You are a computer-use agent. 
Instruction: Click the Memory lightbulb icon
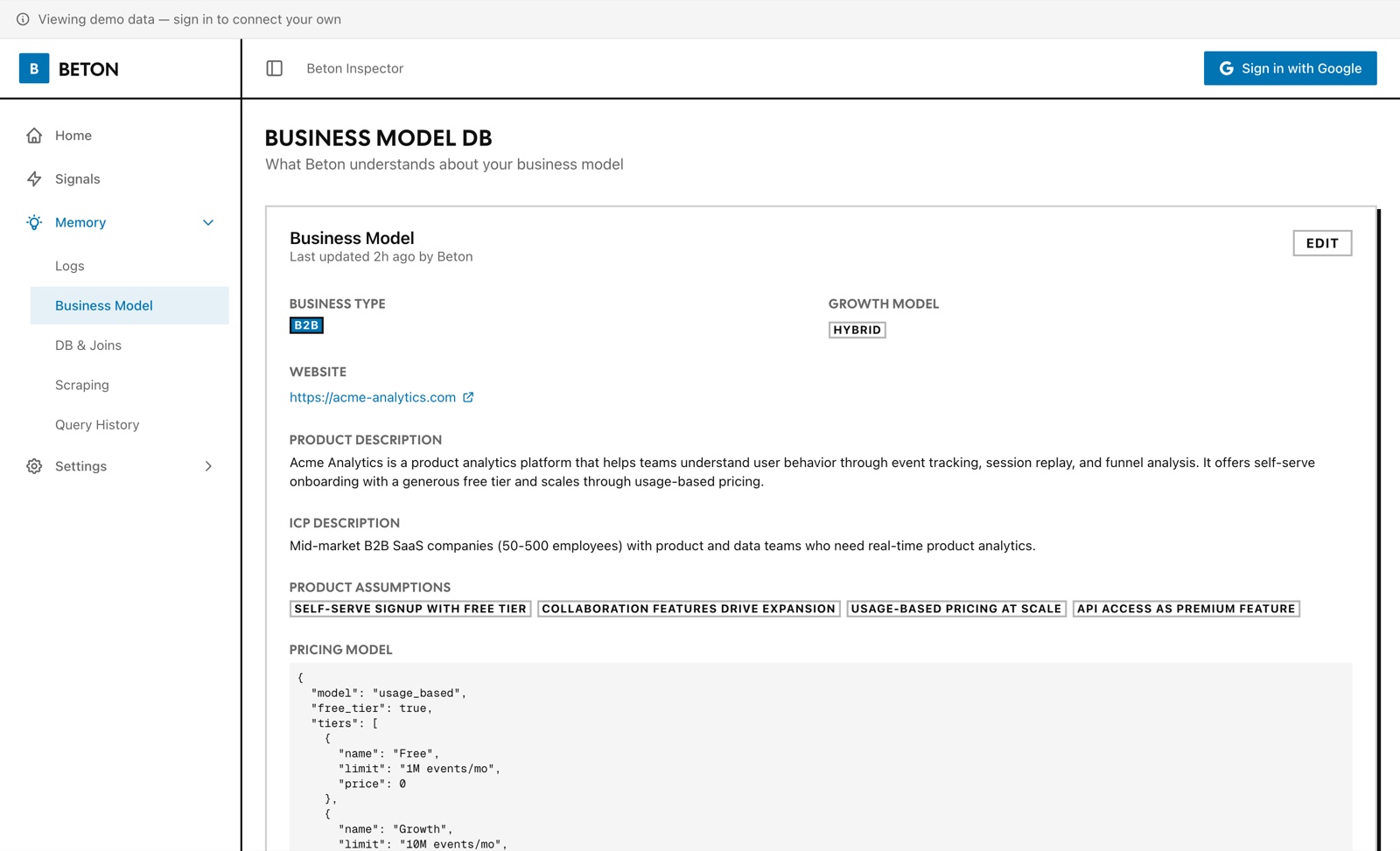pyautogui.click(x=34, y=222)
